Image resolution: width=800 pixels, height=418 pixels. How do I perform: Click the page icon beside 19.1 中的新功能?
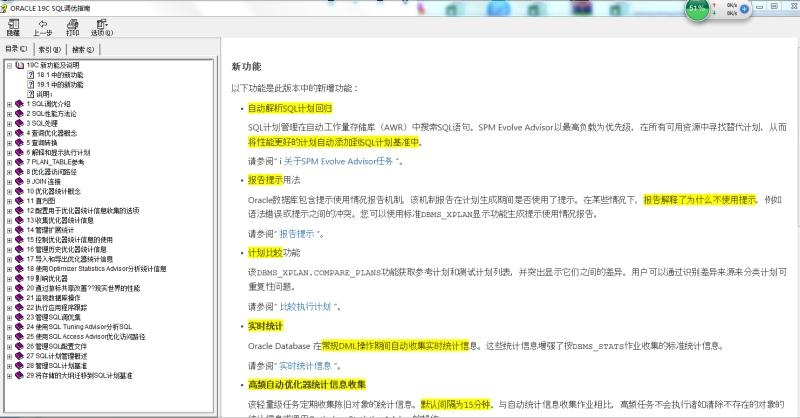(31, 85)
